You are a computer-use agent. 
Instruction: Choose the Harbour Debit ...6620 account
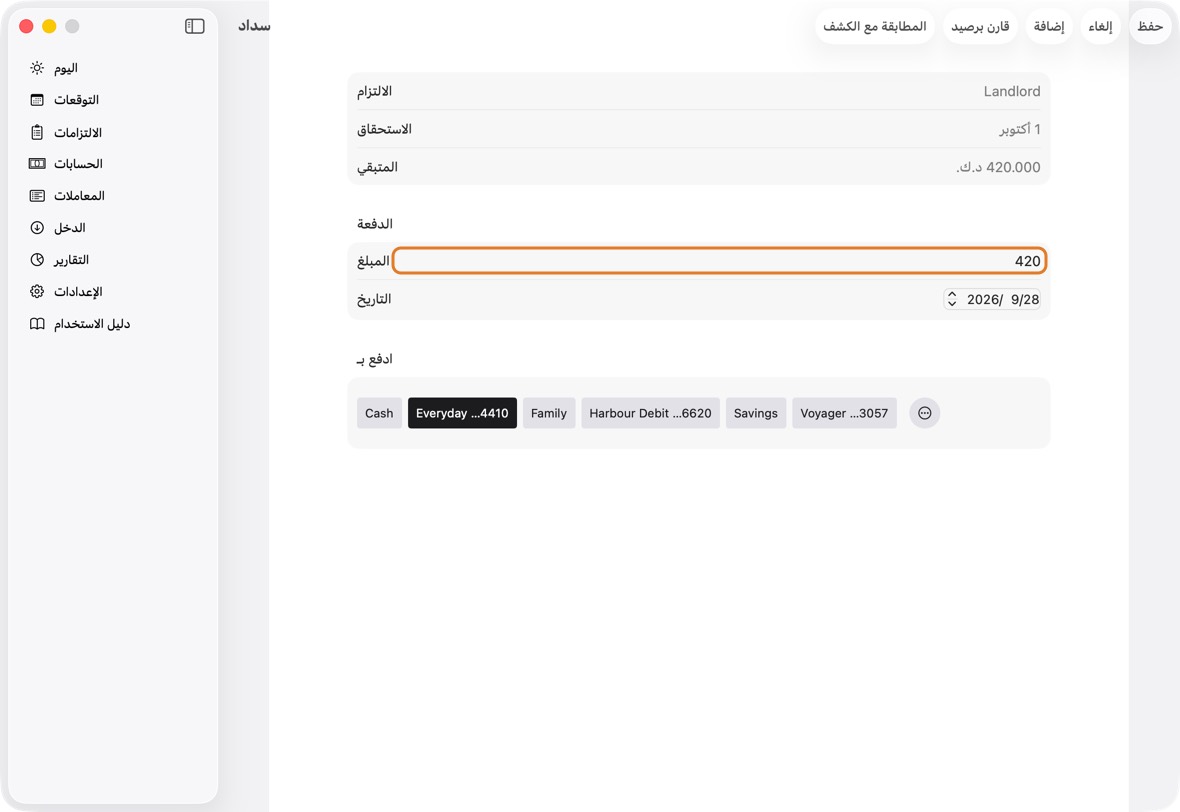pyautogui.click(x=650, y=413)
